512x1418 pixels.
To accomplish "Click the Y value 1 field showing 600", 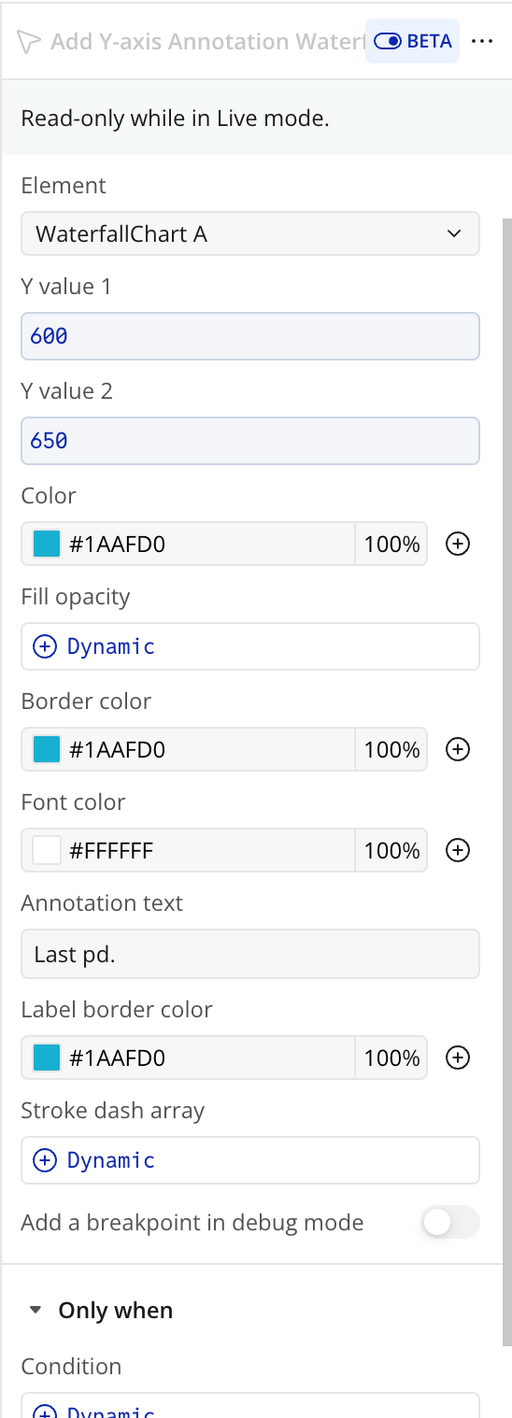I will tap(250, 336).
